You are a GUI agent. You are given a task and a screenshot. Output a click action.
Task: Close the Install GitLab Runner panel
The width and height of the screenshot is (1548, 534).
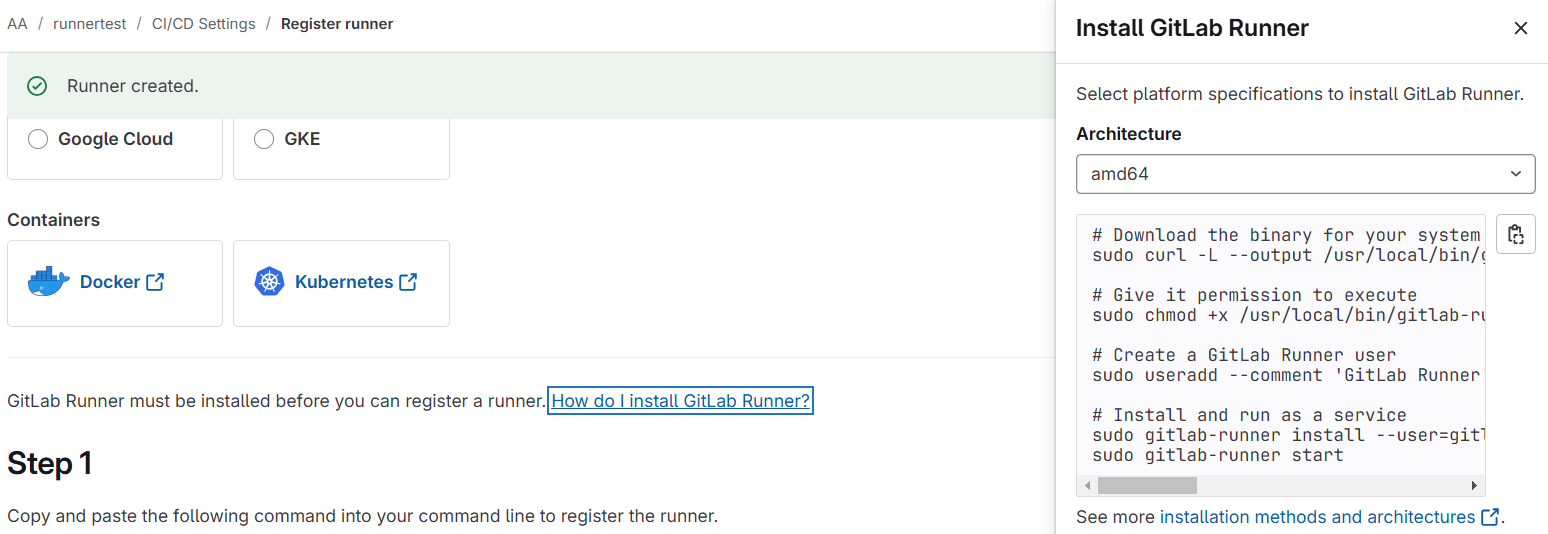(x=1521, y=28)
